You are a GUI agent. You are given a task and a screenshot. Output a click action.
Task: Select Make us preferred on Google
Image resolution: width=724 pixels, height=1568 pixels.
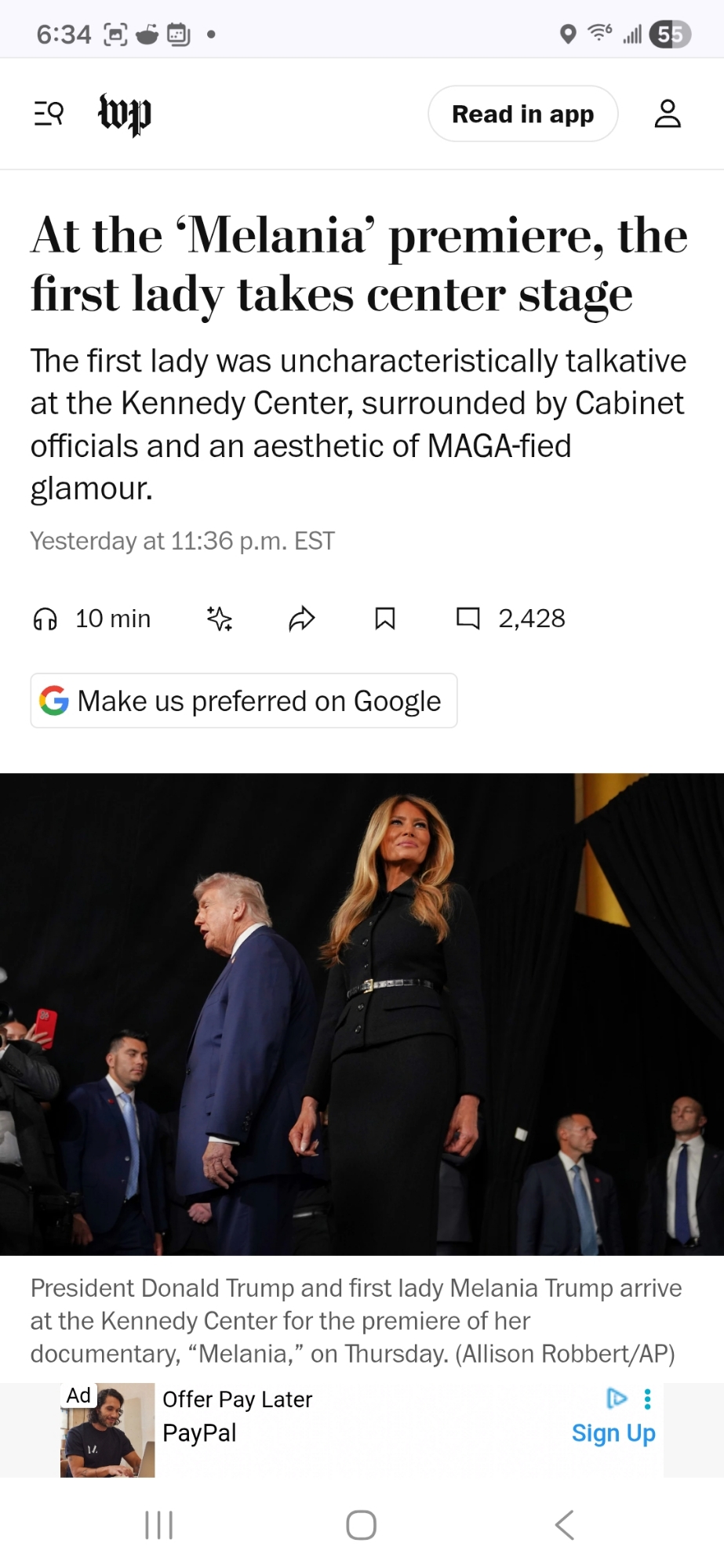point(244,701)
